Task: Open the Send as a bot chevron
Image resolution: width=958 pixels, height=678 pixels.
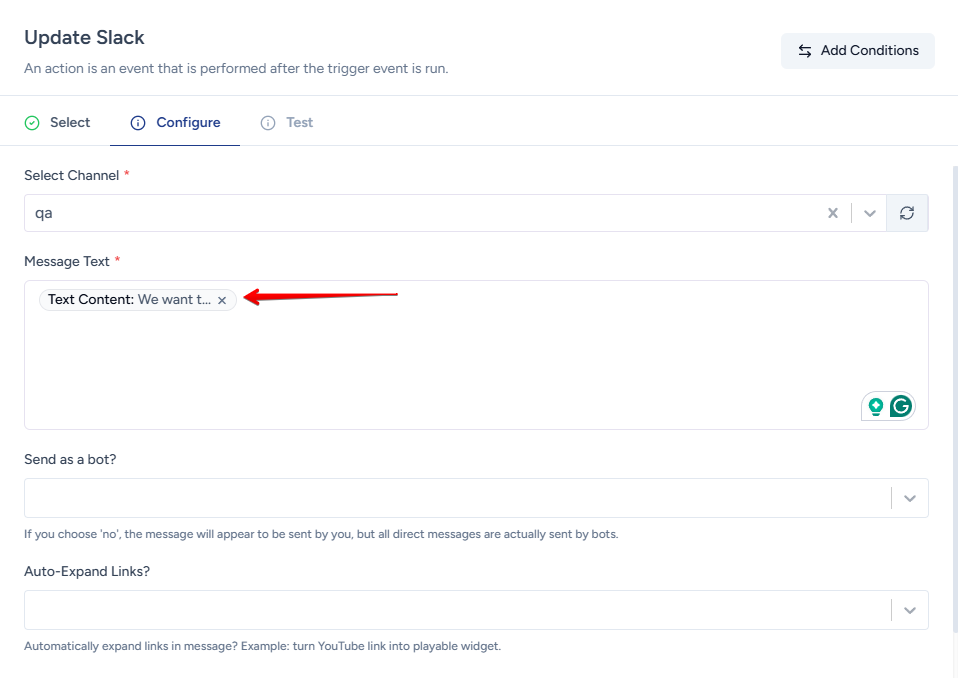Action: pos(909,498)
